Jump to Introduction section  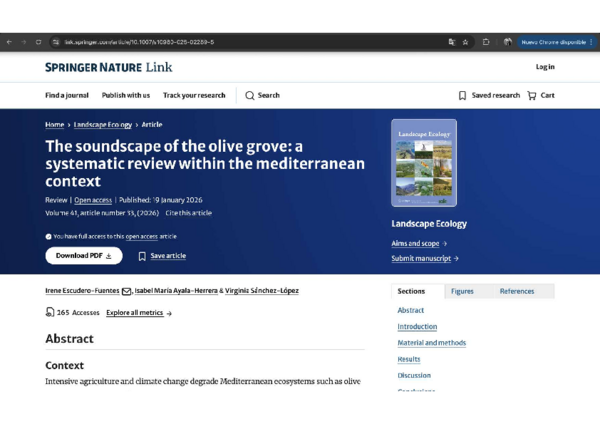click(x=417, y=326)
